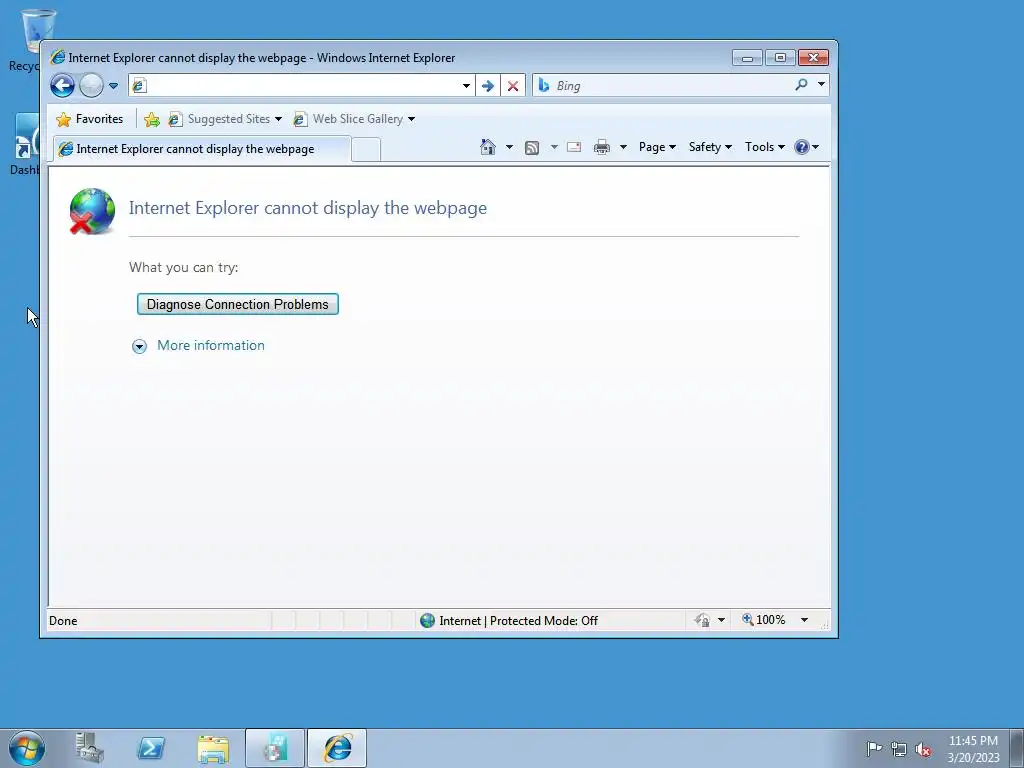Minimize the Internet Explorer window
Screen dimensions: 1024x768
coord(747,58)
